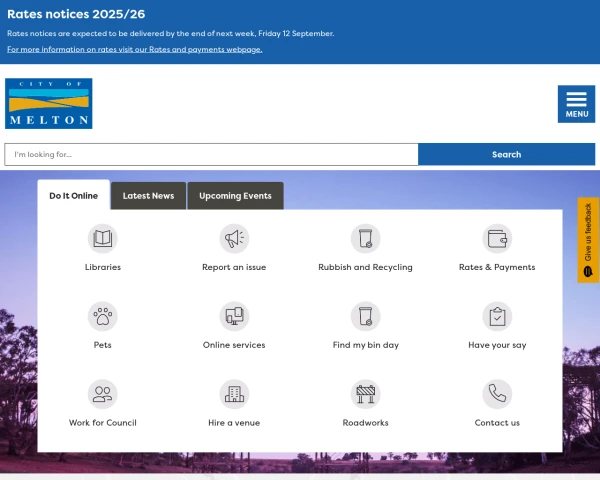
Task: Click the Pets paw icon
Action: pos(102,316)
